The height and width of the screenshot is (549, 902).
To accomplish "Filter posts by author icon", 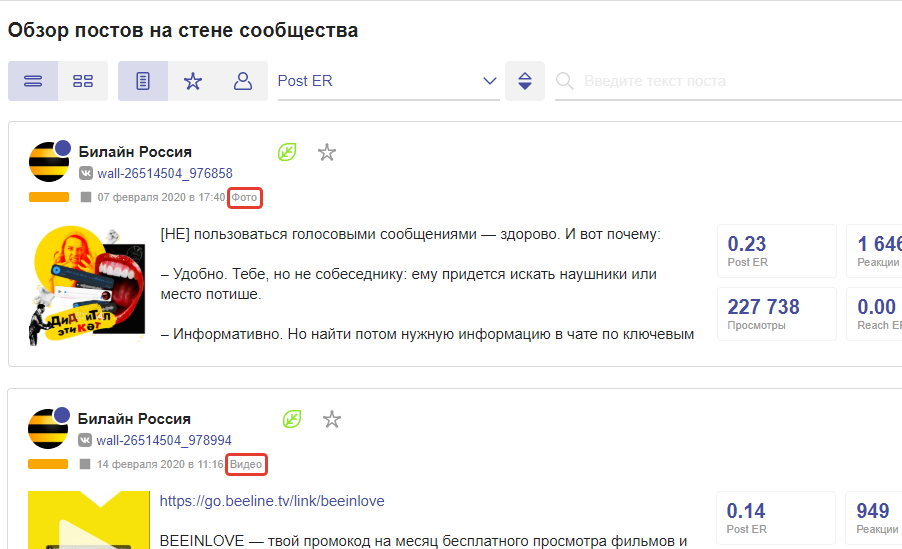I will tap(243, 81).
